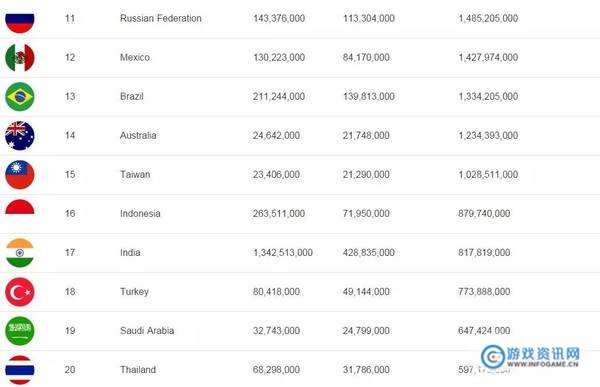Click the Saudi Arabia country name

click(147, 331)
